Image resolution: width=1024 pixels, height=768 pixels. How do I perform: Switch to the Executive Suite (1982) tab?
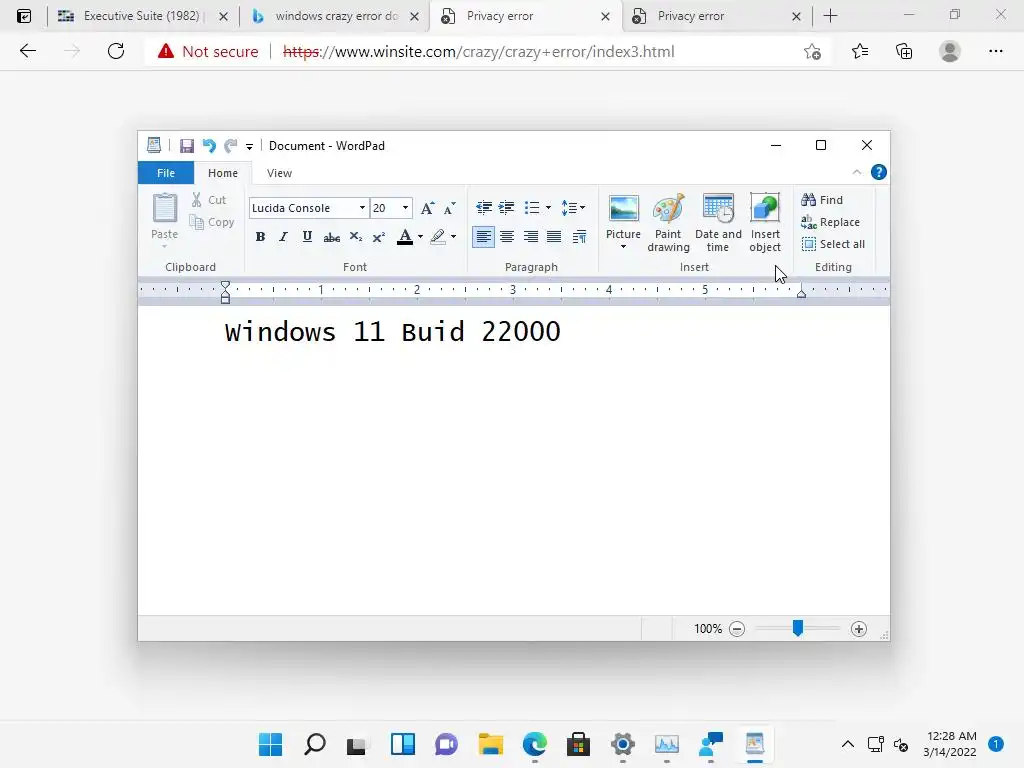coord(142,16)
